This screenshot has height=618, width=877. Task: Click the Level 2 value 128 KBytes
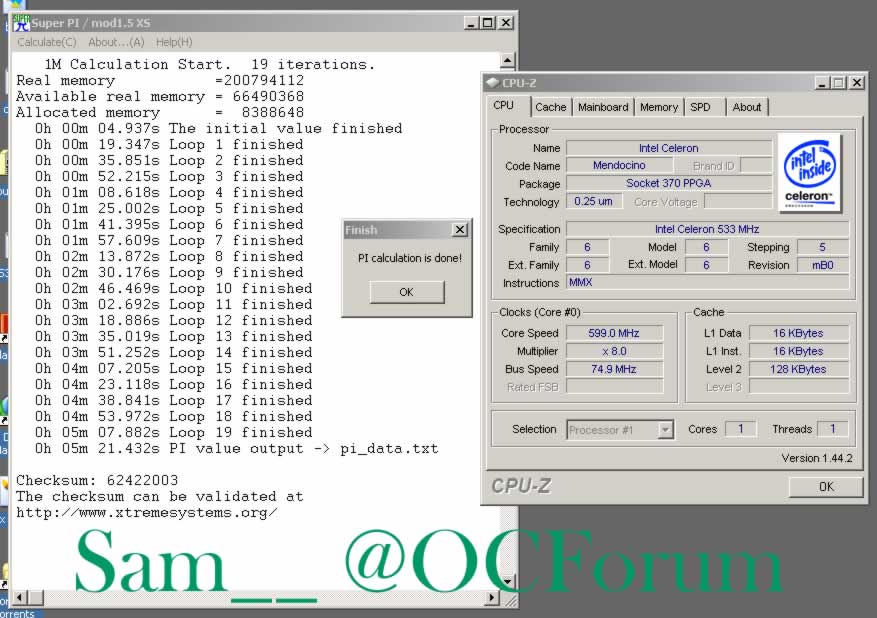(x=798, y=369)
